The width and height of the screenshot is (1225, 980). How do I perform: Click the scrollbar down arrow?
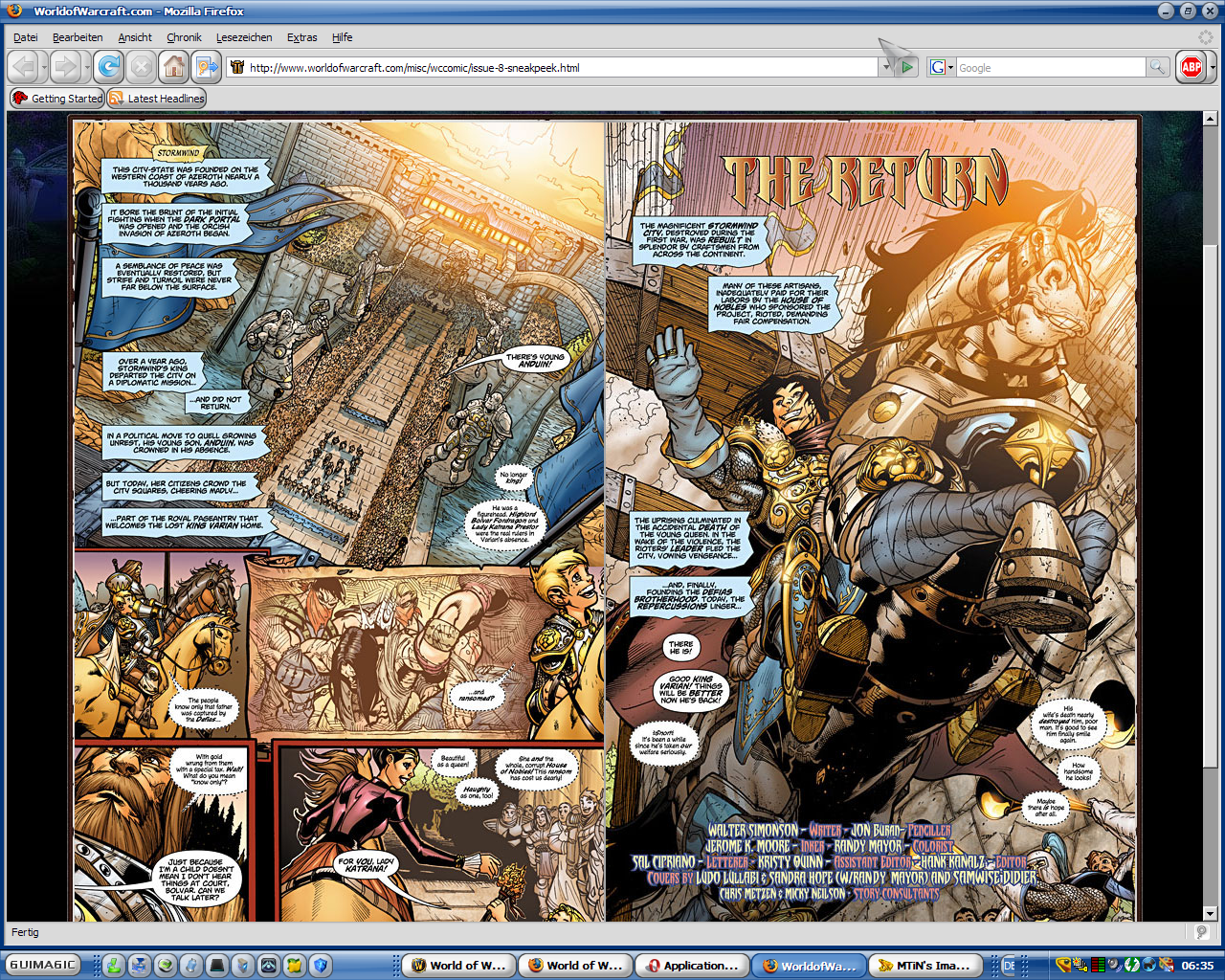click(1210, 913)
